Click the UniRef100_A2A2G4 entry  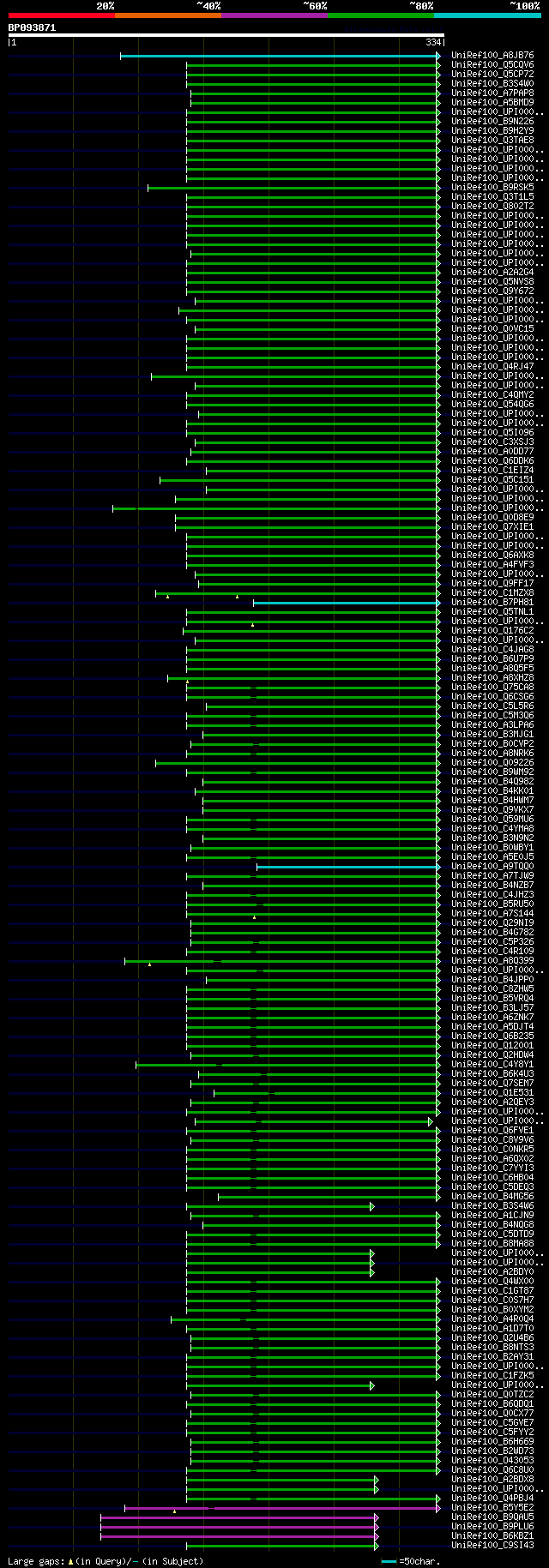pos(492,273)
